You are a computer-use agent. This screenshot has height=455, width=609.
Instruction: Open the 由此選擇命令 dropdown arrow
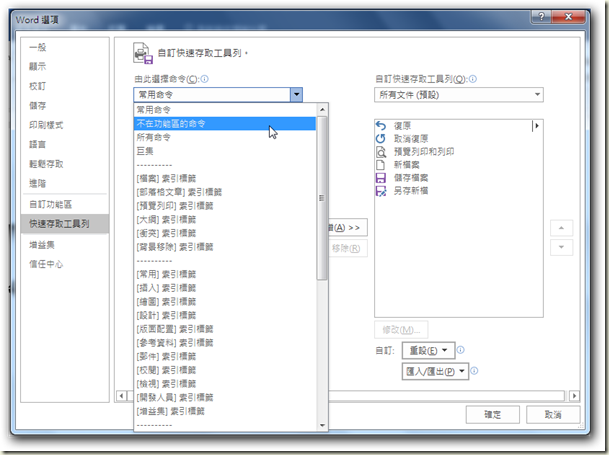click(296, 94)
